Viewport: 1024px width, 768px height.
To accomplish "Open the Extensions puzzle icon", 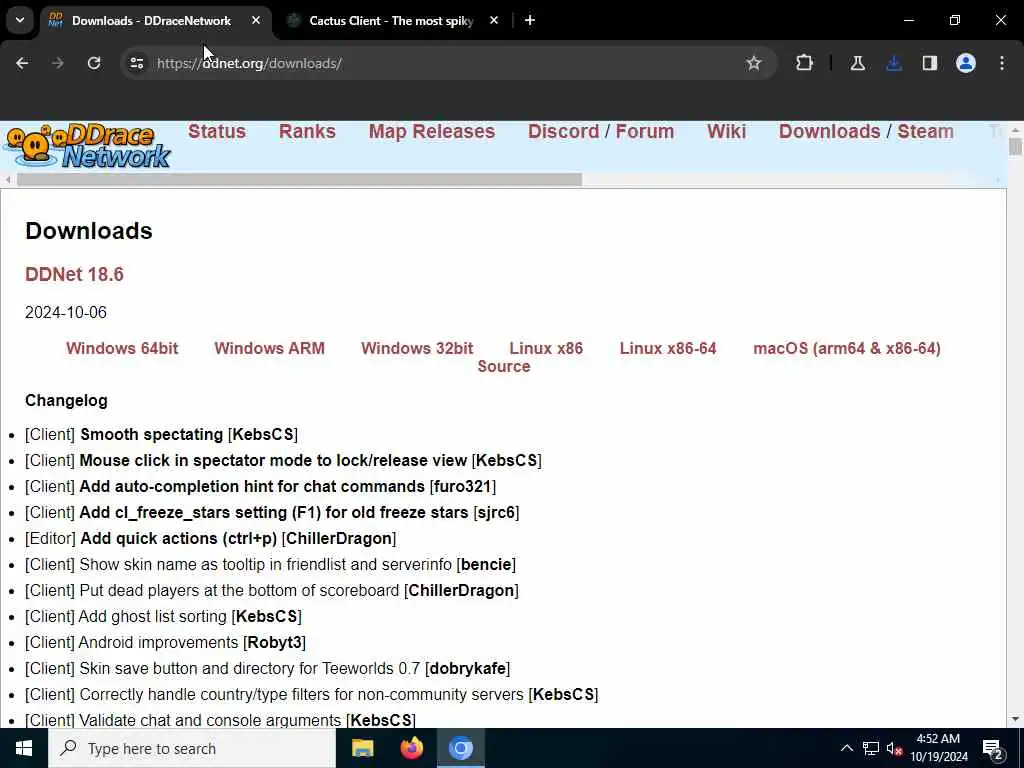I will tap(805, 63).
